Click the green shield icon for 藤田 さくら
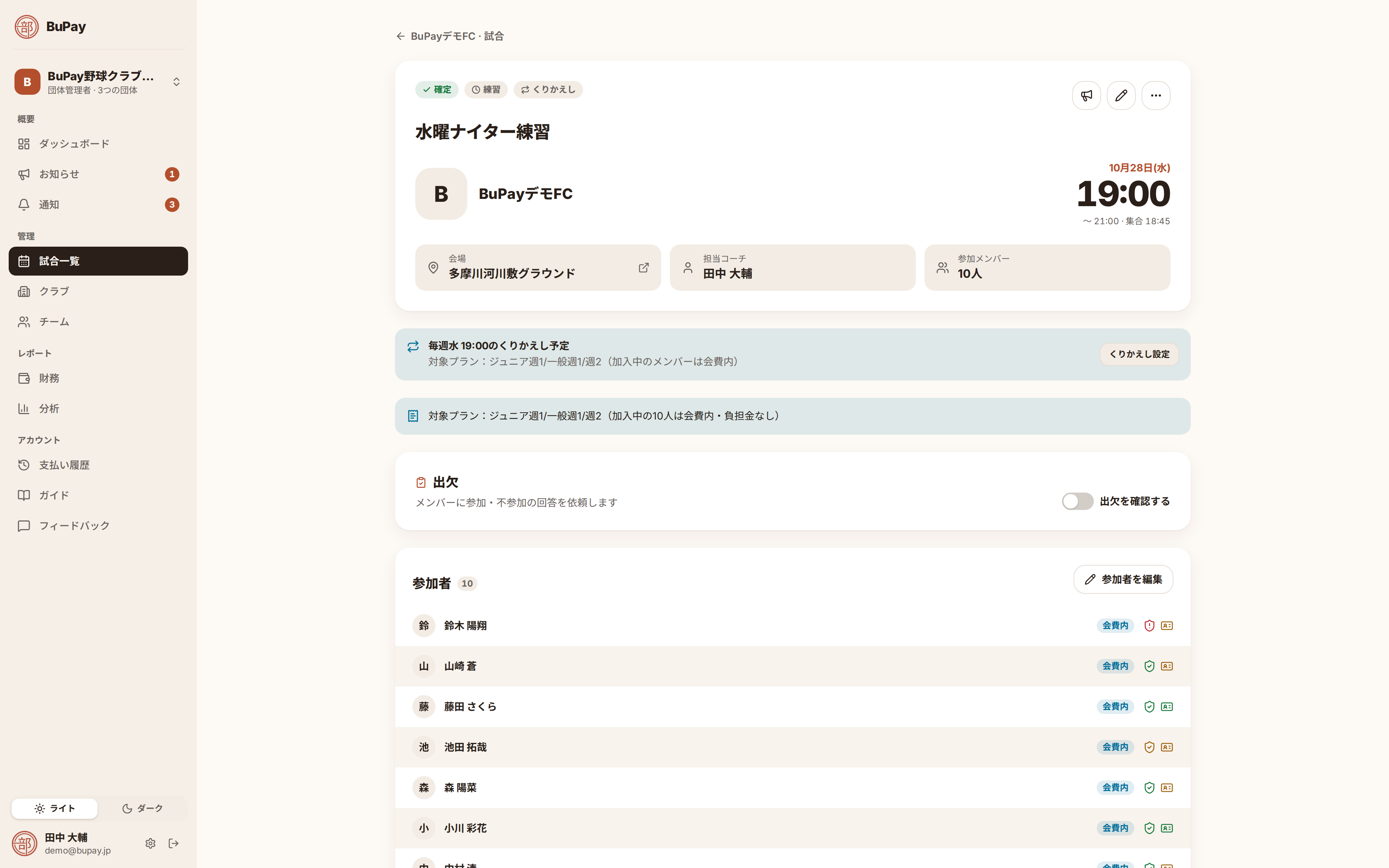 (x=1149, y=707)
